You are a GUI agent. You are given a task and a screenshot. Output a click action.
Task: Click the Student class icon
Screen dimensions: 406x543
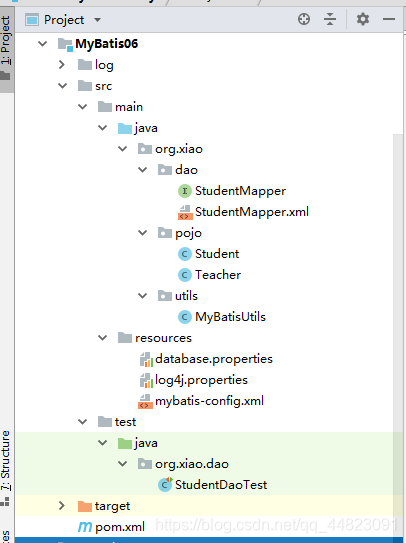[x=185, y=254]
